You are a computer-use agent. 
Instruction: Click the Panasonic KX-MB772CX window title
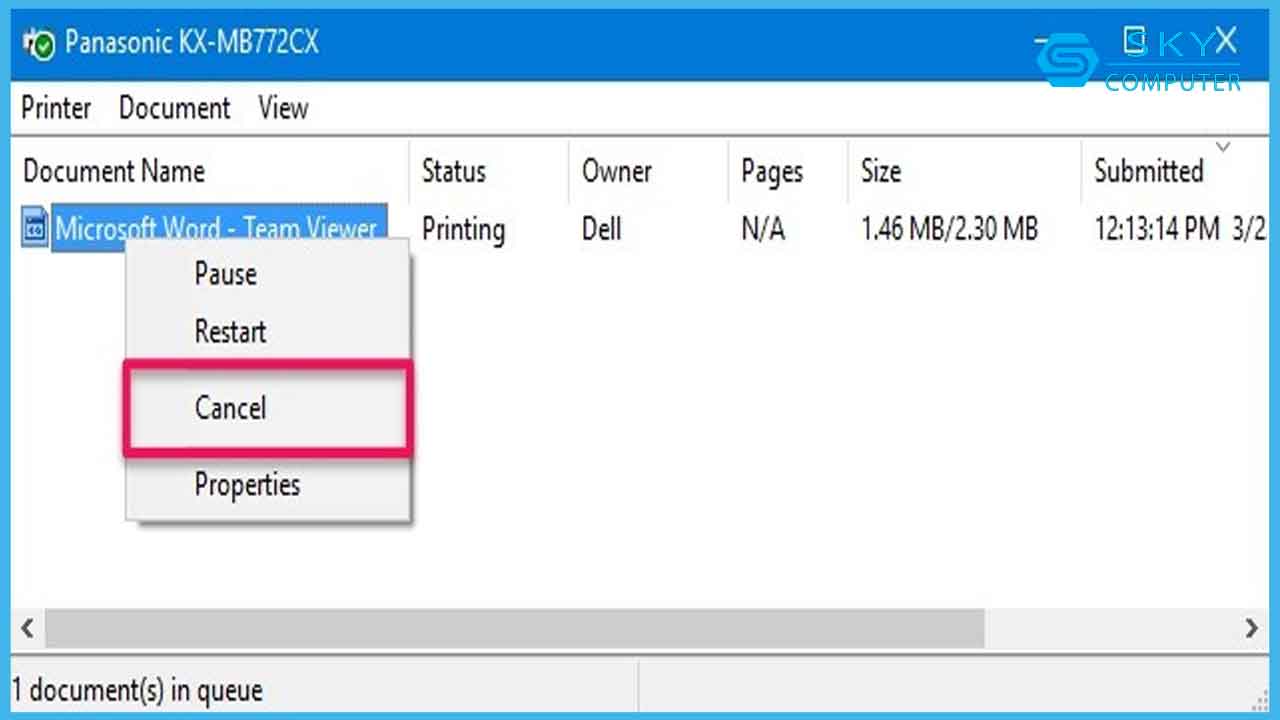[x=192, y=42]
